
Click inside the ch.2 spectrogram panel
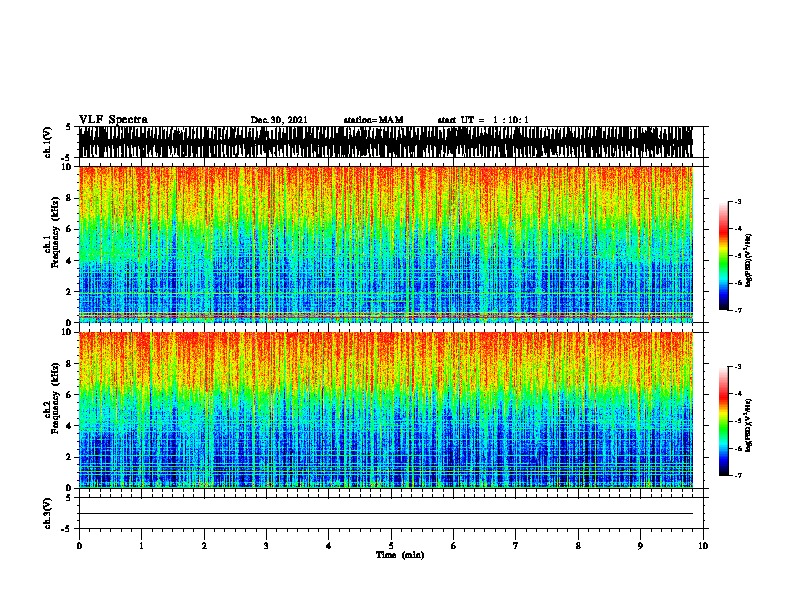click(x=385, y=410)
